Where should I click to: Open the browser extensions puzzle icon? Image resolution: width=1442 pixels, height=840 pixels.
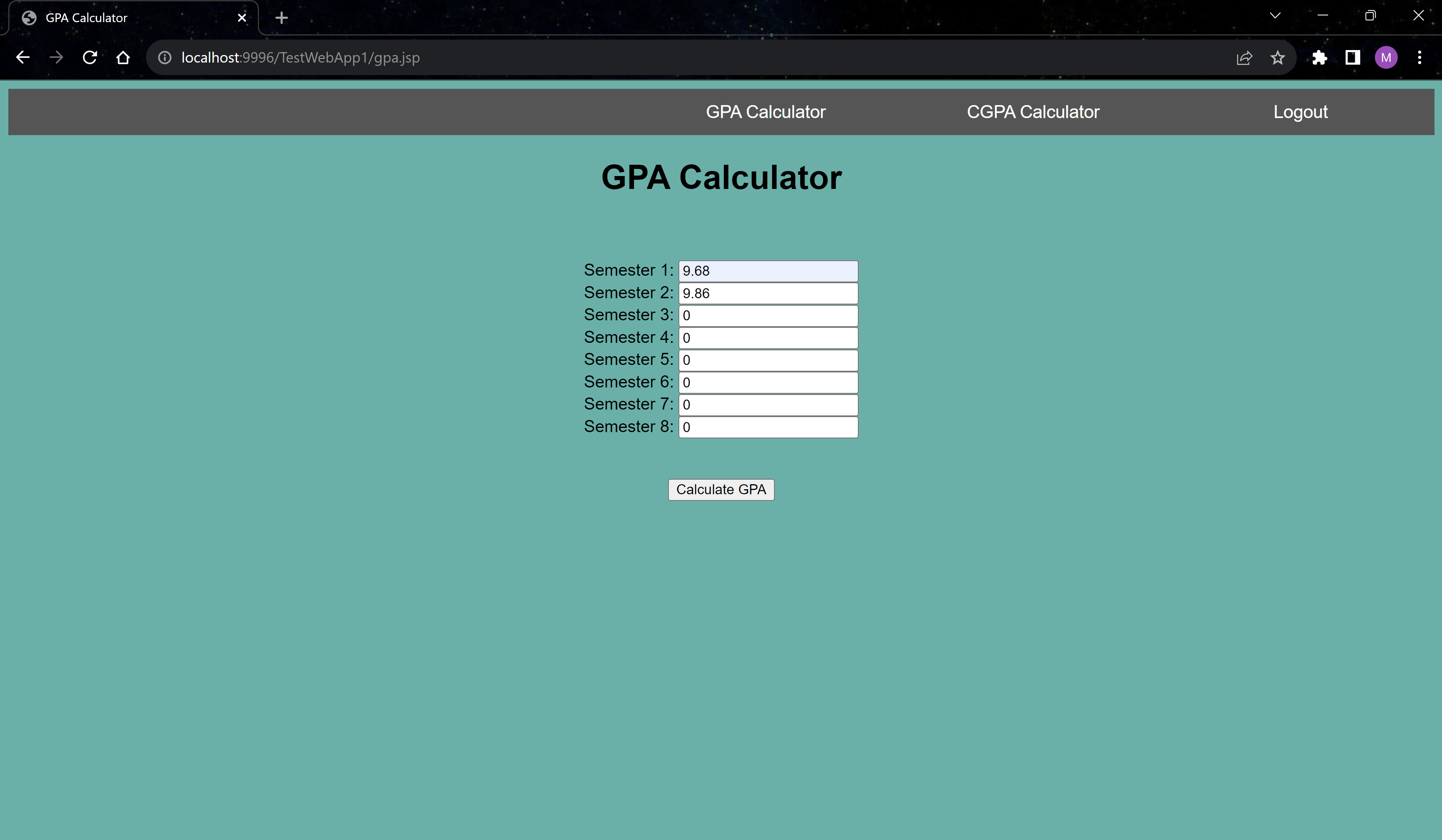pyautogui.click(x=1320, y=57)
